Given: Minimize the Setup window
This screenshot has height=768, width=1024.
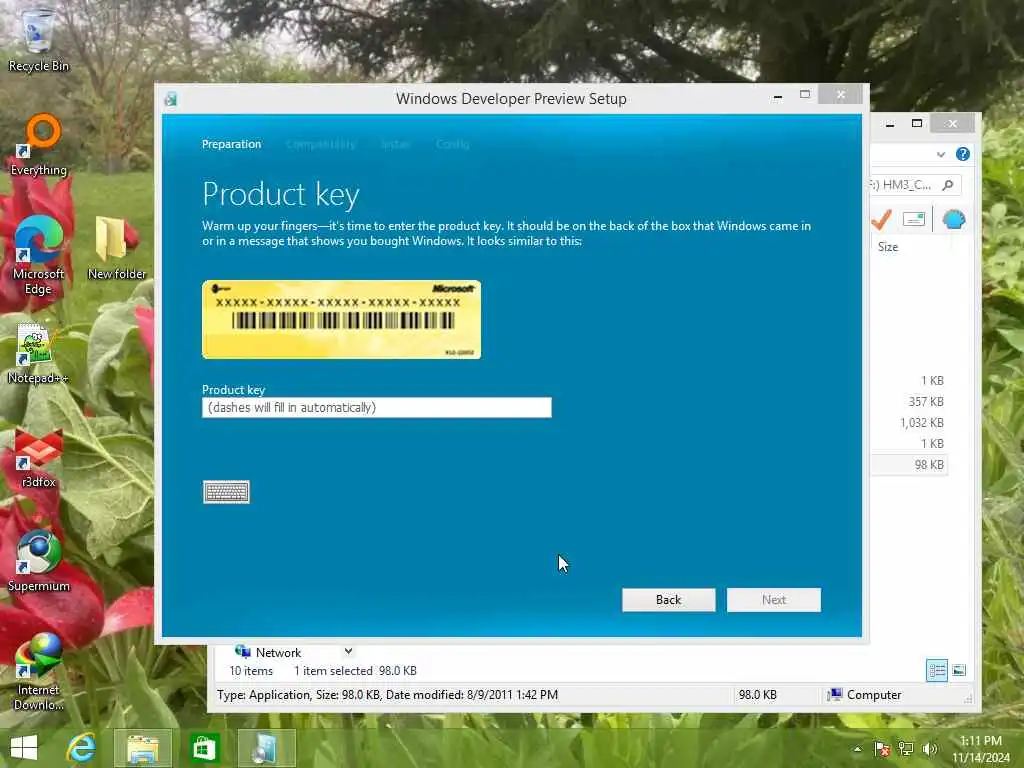Looking at the screenshot, I should (x=778, y=97).
